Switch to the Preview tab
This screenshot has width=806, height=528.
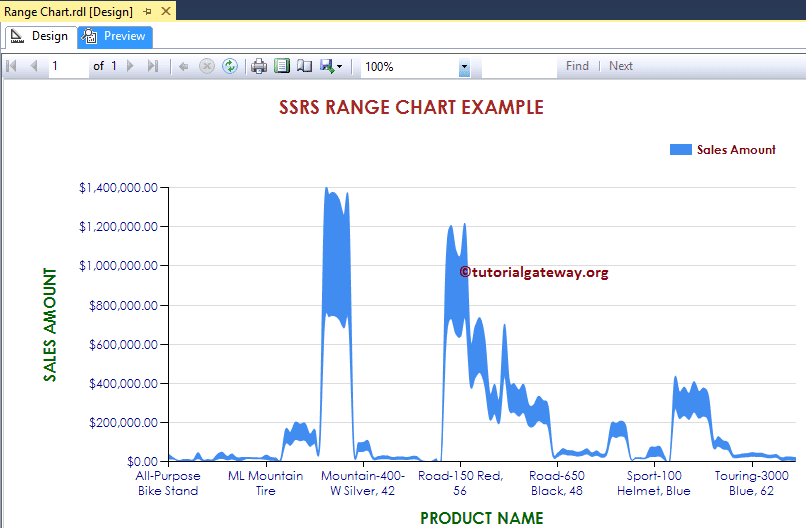(115, 36)
